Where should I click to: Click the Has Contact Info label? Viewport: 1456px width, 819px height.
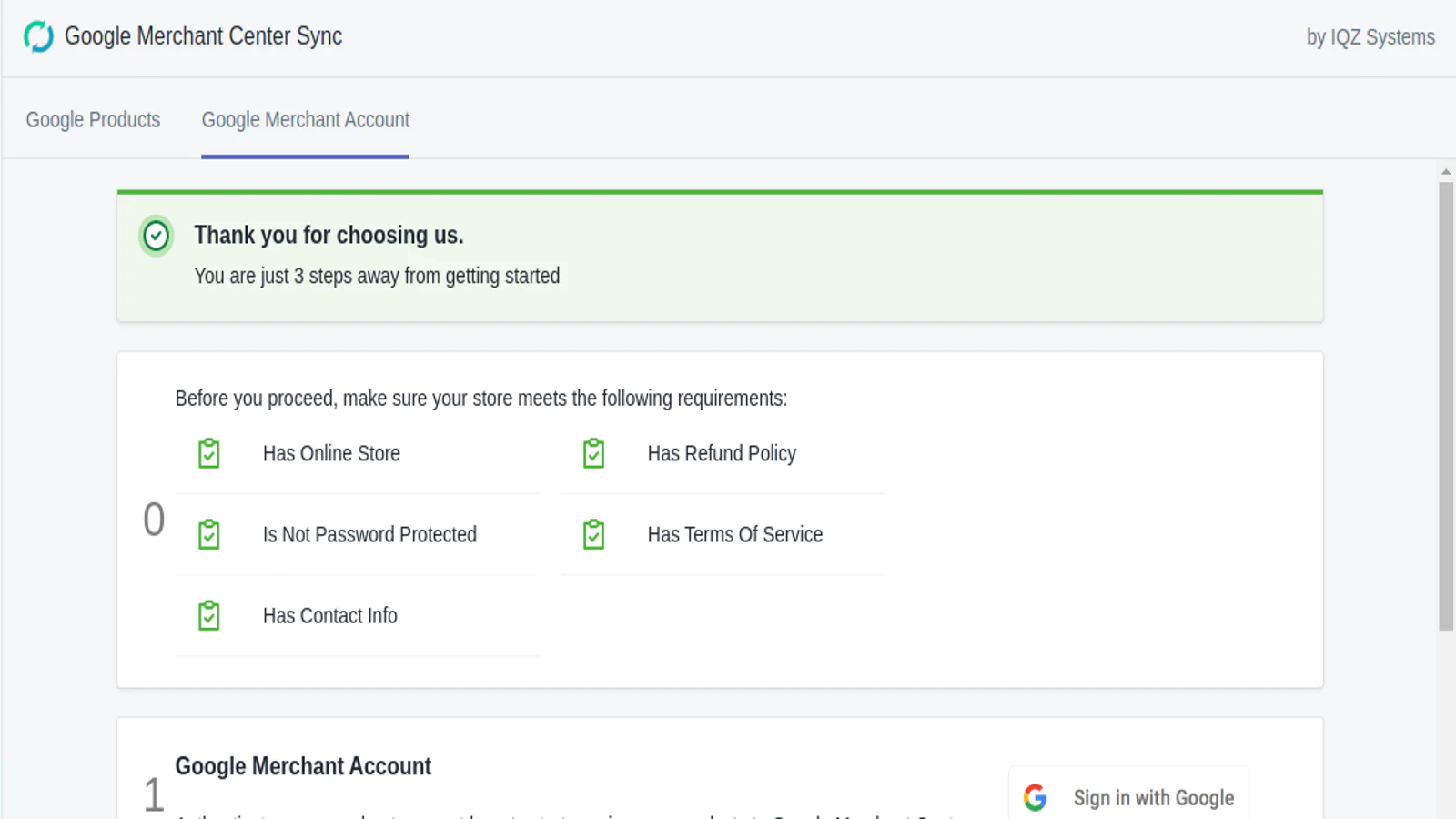330,616
